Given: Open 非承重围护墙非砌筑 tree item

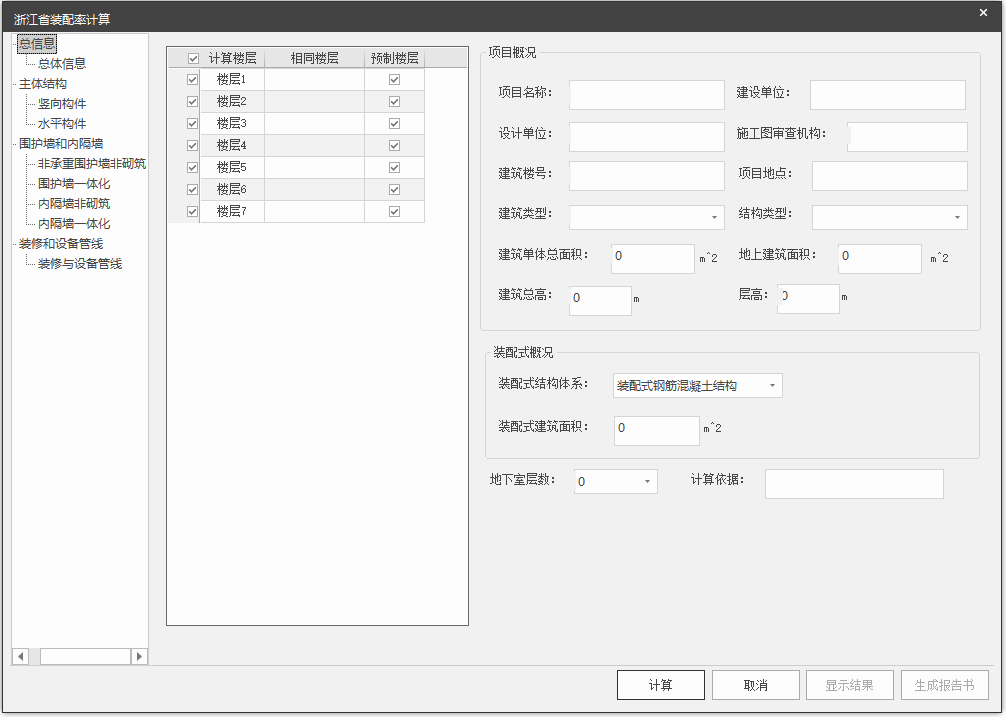Looking at the screenshot, I should tap(92, 164).
